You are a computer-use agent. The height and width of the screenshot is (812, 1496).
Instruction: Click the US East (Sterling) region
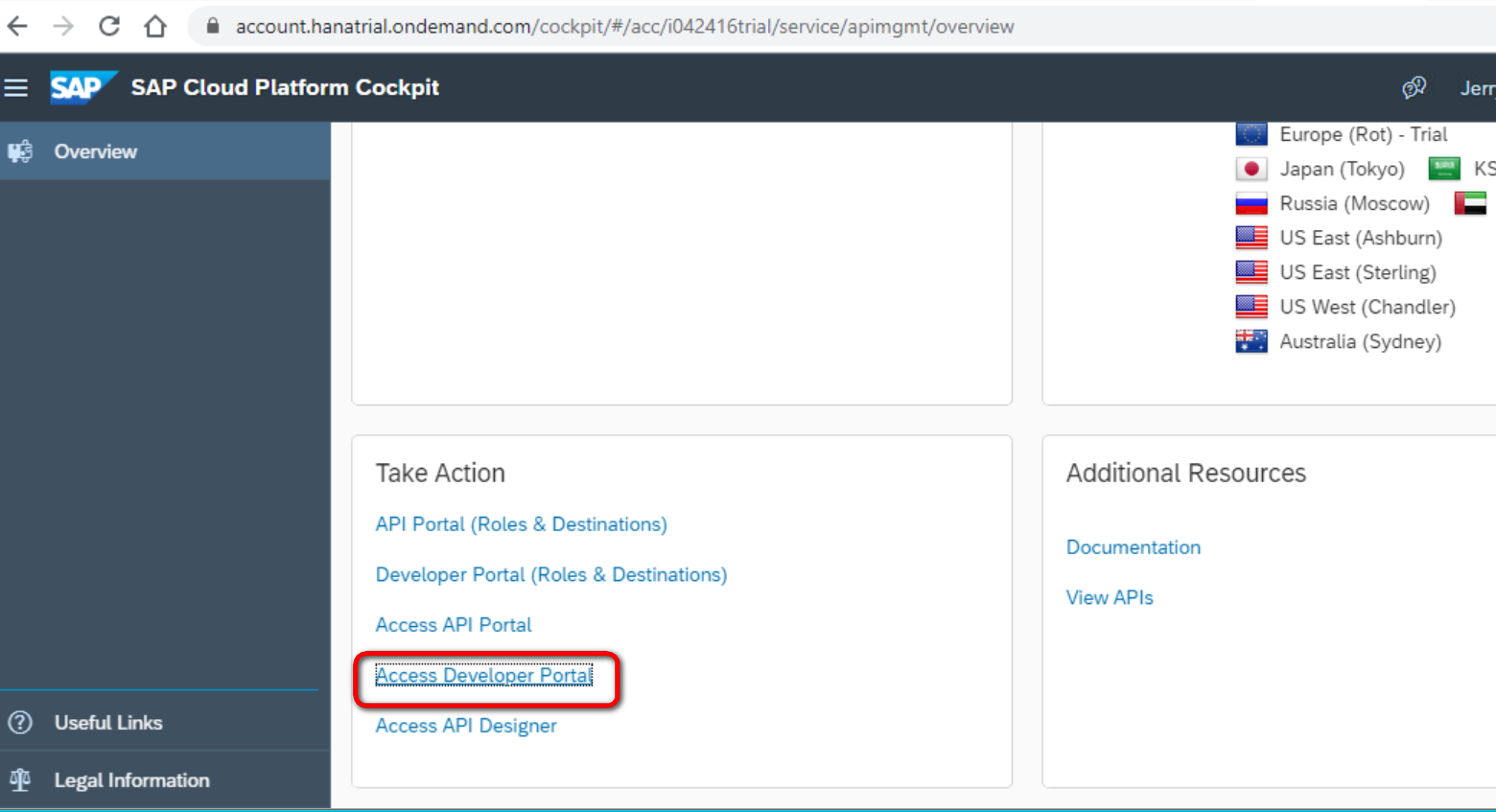coord(1358,272)
